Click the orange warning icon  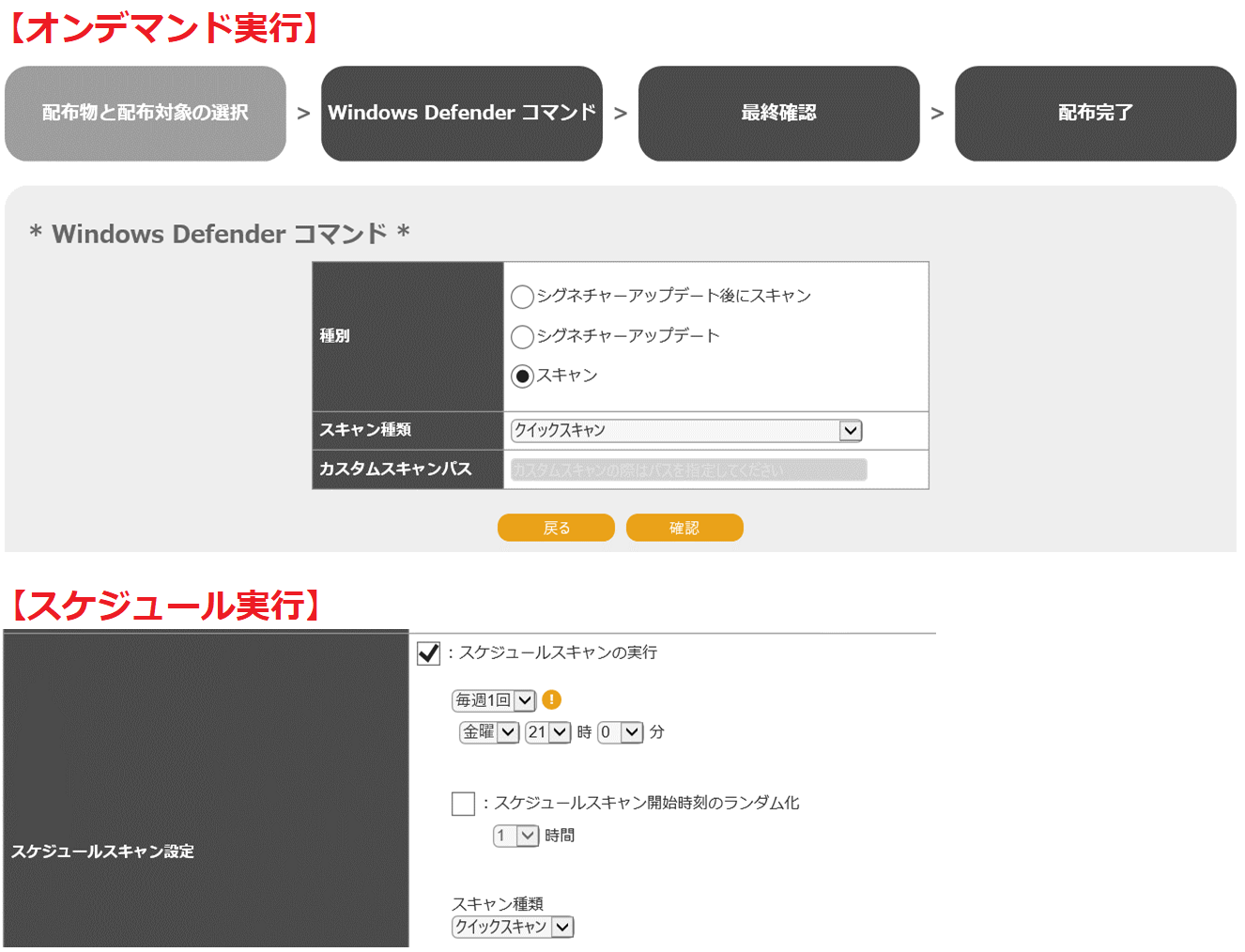pos(552,699)
